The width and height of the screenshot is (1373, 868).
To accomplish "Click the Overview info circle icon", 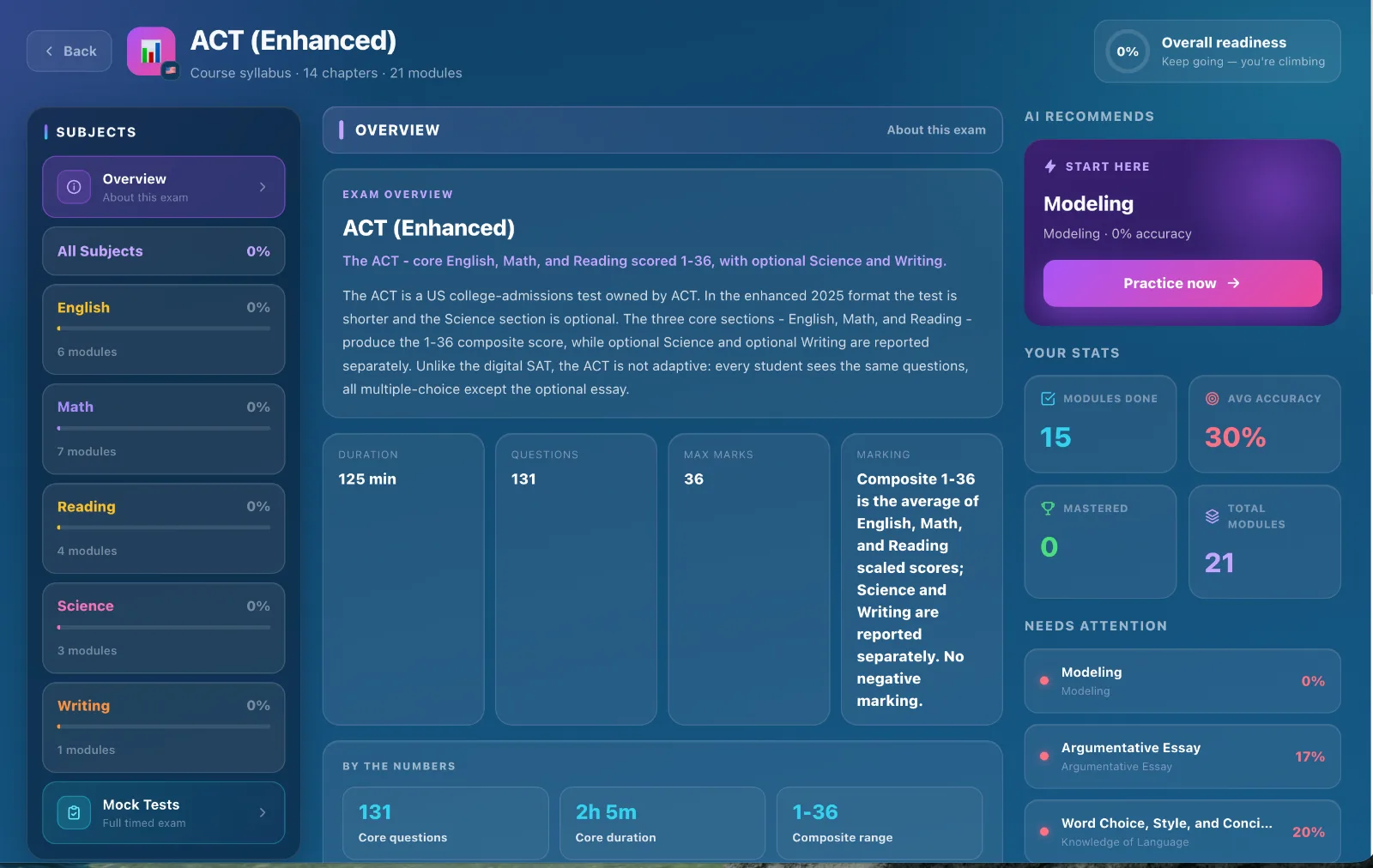I will (x=74, y=187).
